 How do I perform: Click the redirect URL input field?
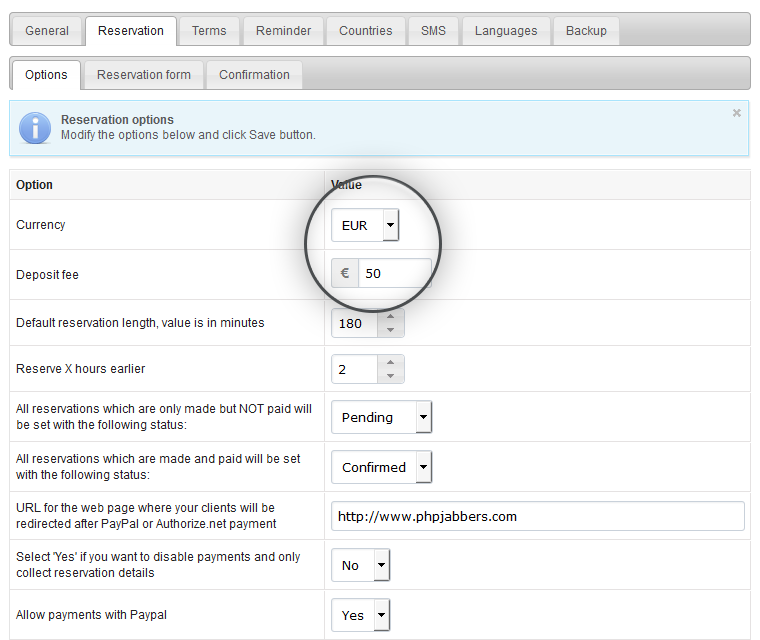pyautogui.click(x=538, y=516)
